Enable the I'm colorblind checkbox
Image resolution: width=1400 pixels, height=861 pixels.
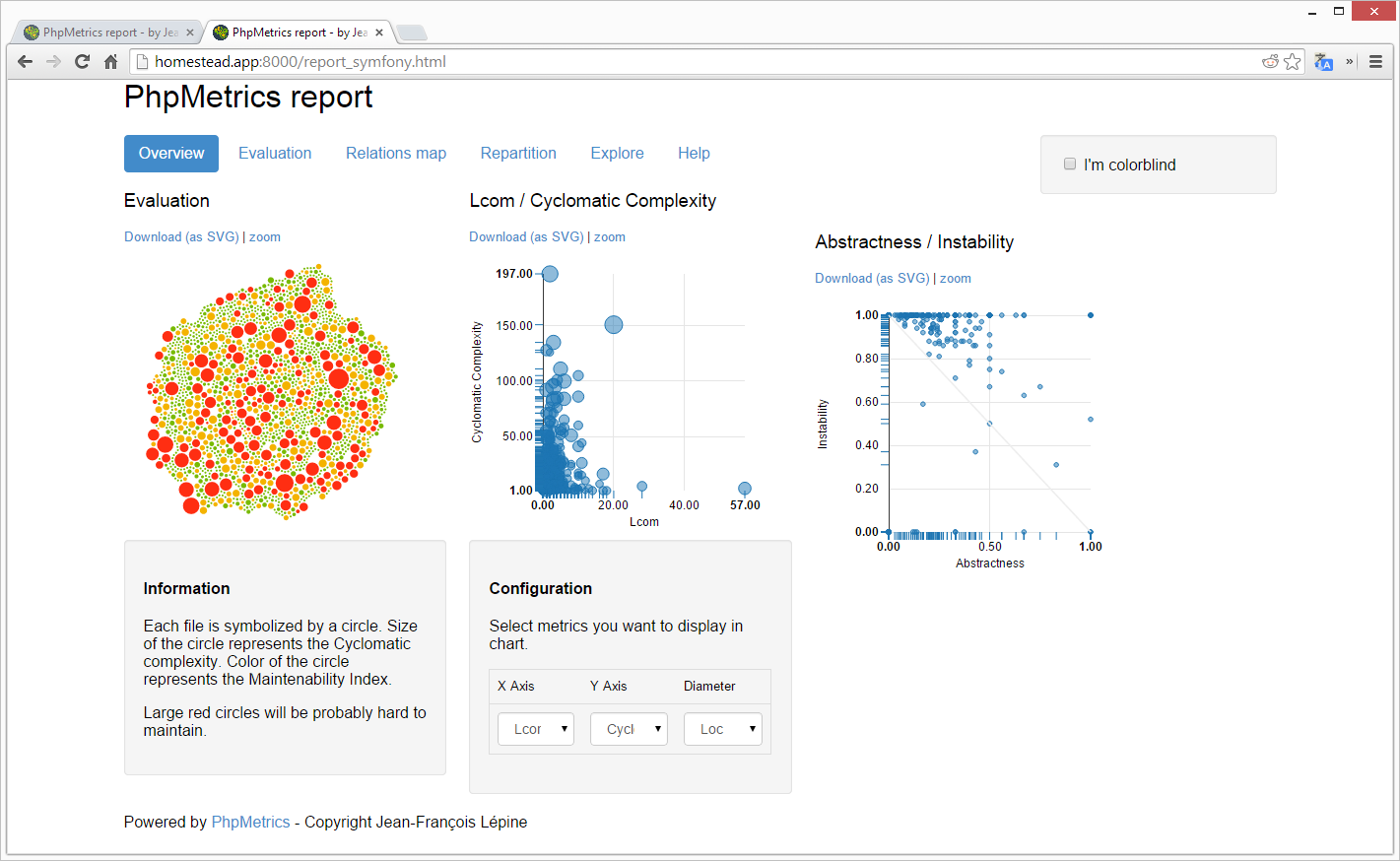(x=1070, y=164)
